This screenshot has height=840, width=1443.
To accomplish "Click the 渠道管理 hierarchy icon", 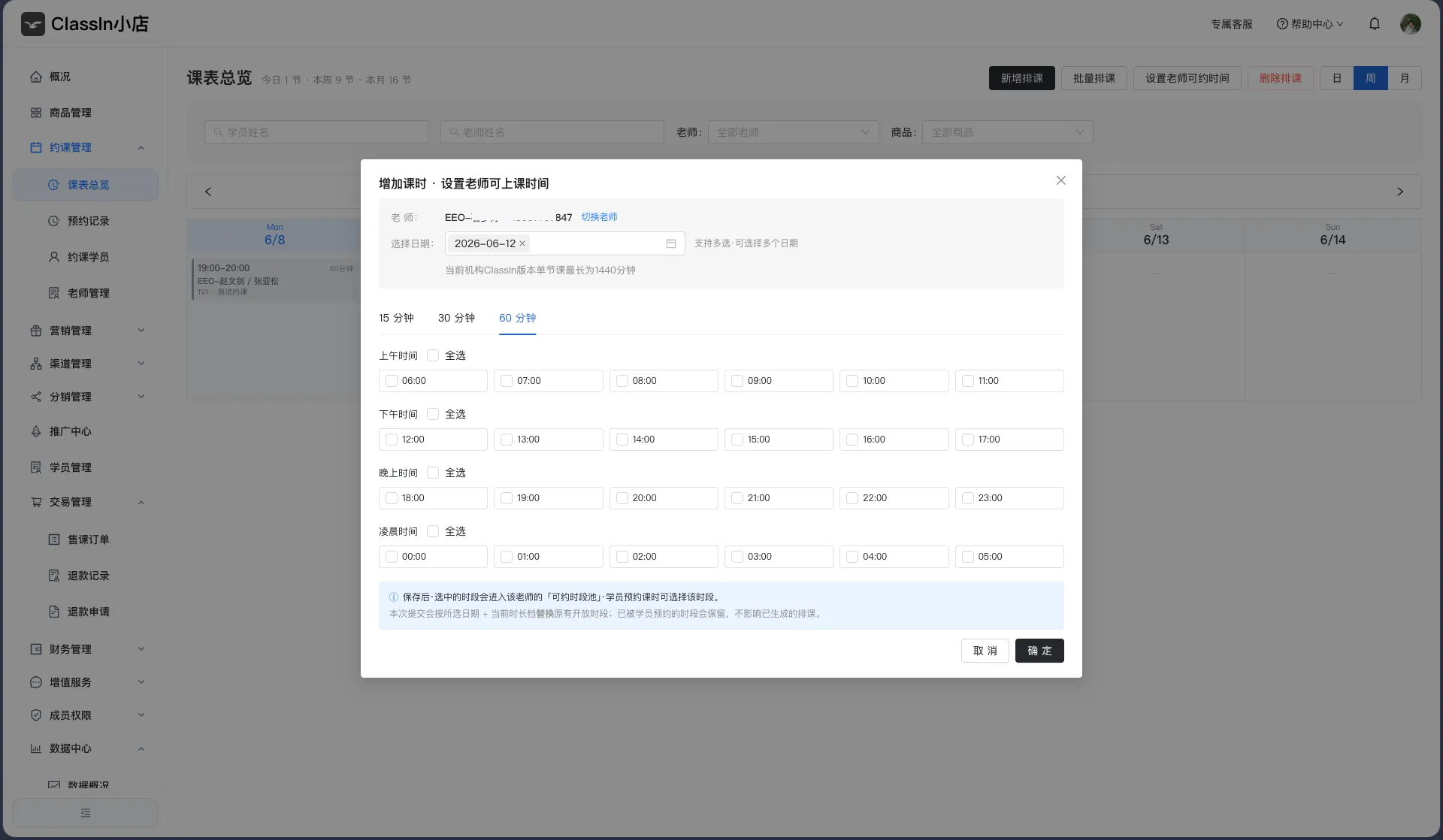I will [36, 364].
